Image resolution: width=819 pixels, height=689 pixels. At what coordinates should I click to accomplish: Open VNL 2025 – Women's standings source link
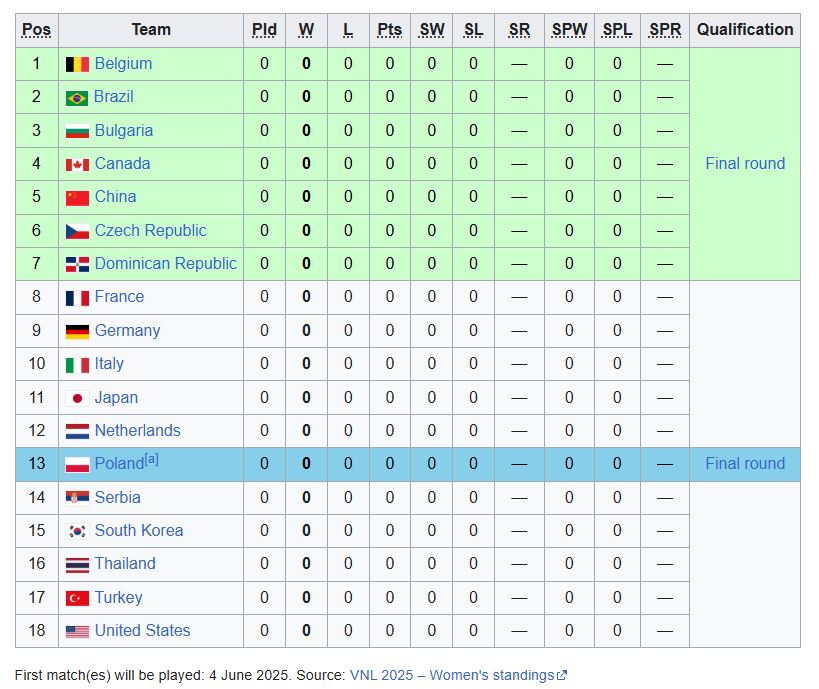(452, 675)
